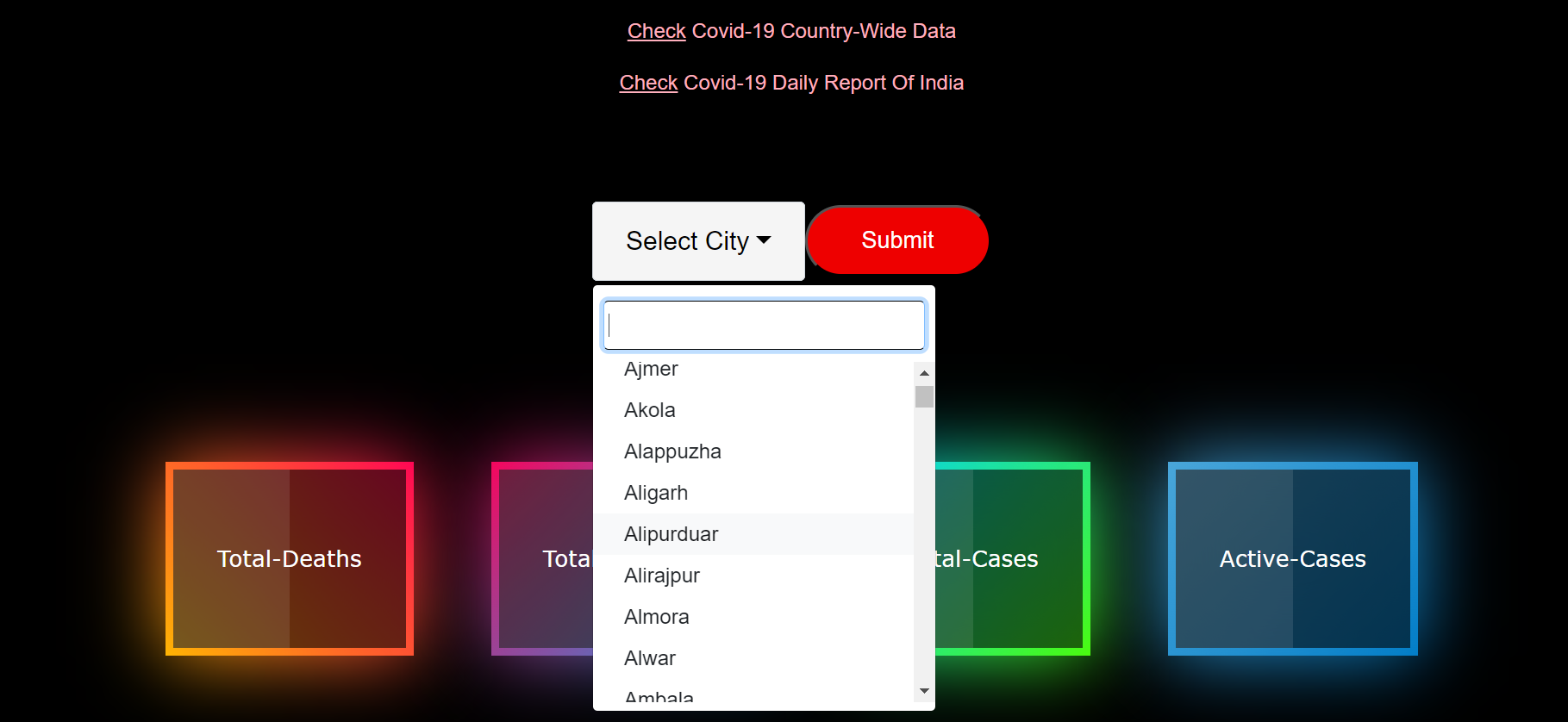Open Check Covid-19 Daily Report Of India link
Screen dimensions: 1568x722
[791, 83]
